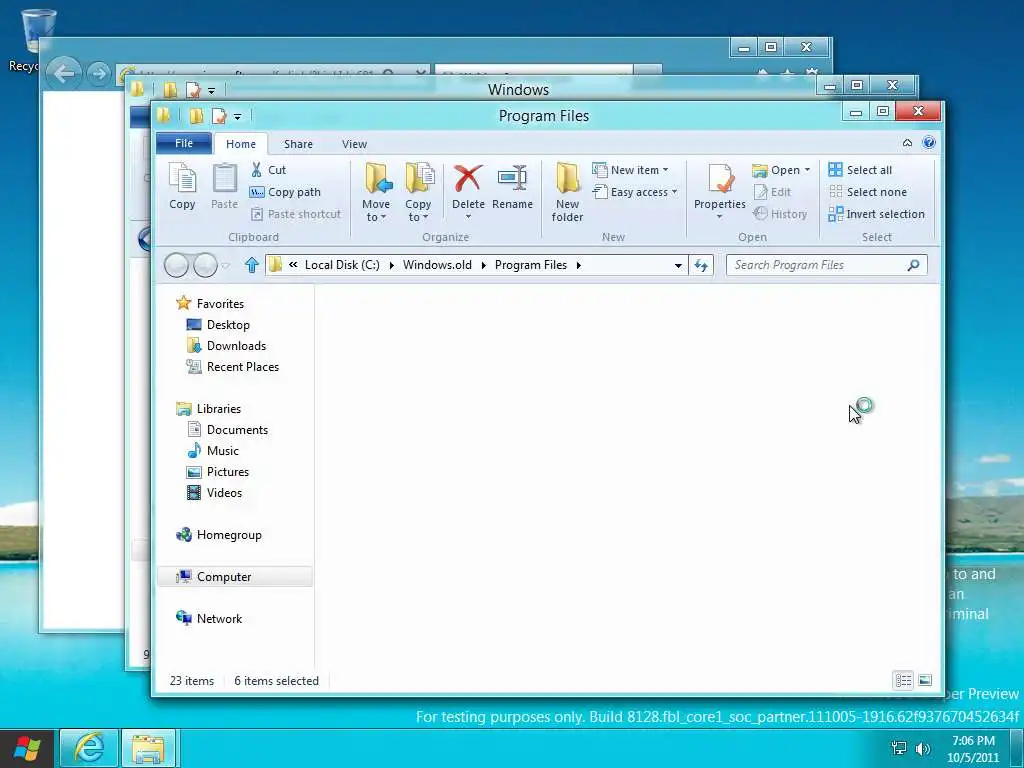Open Properties of selected items

[720, 191]
